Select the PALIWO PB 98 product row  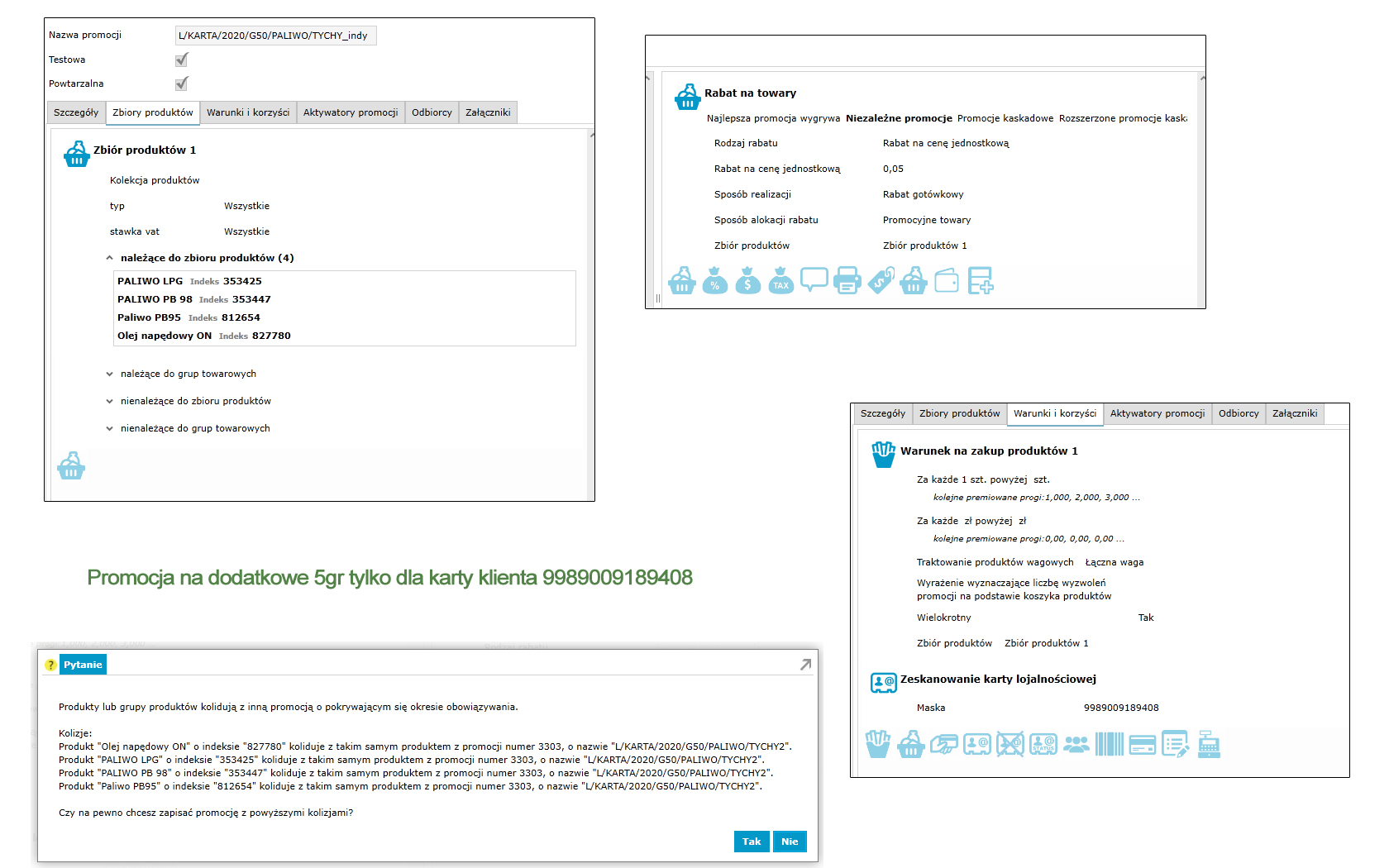pyautogui.click(x=345, y=299)
